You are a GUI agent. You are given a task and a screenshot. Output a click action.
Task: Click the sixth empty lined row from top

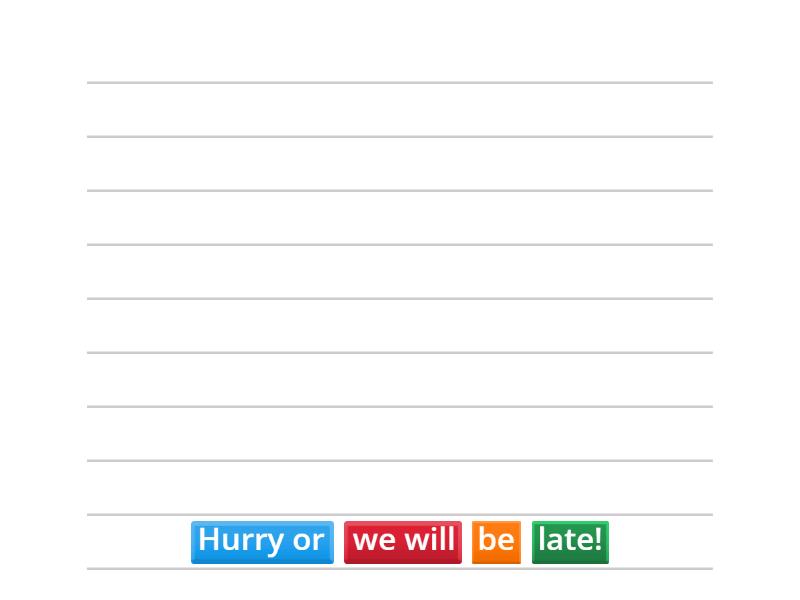point(400,380)
